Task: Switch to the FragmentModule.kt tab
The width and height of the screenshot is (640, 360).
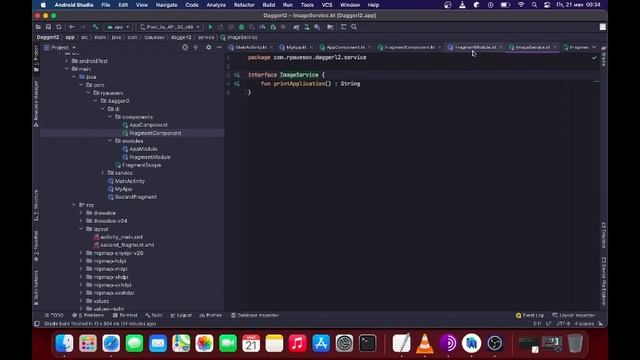Action: [476, 47]
